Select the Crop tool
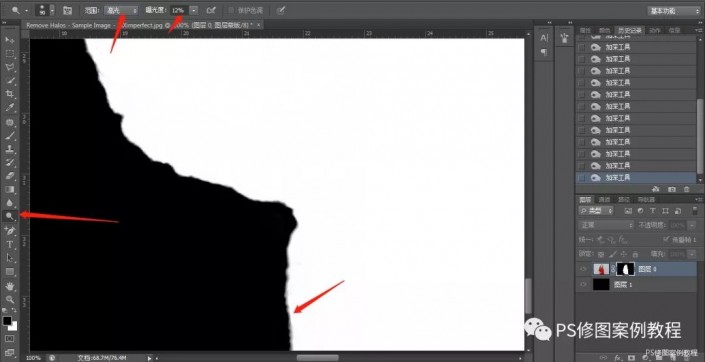Viewport: 705px width, 362px height. 9,94
